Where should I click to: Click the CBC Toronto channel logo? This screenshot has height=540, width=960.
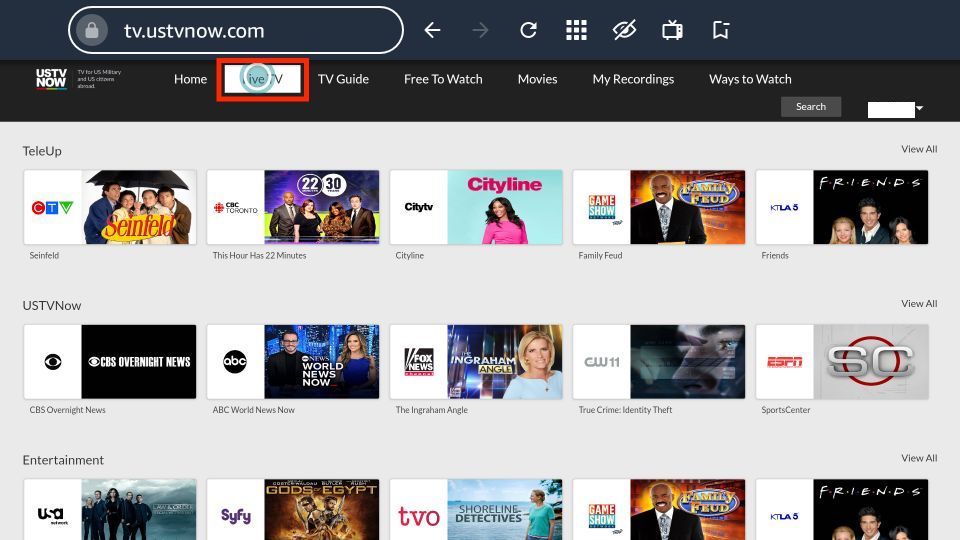point(236,208)
